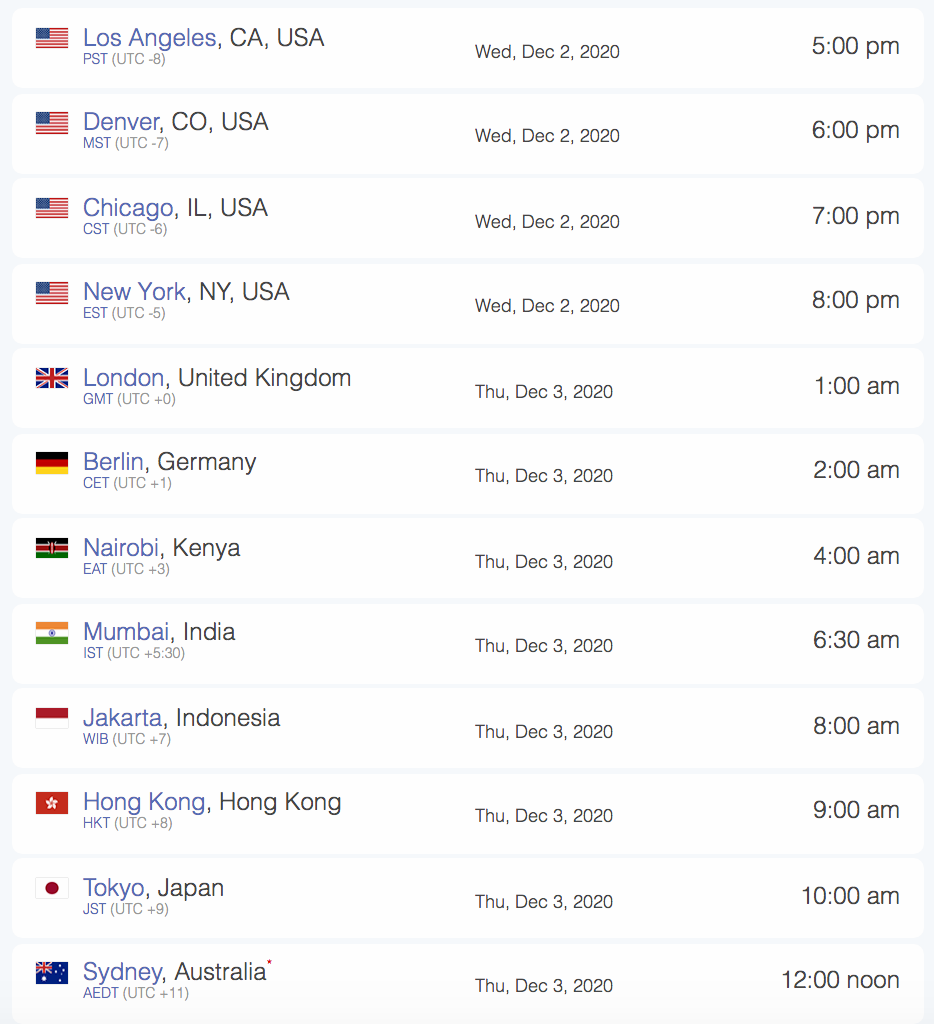Click the IST time zone abbreviation link
The image size is (934, 1024).
click(93, 652)
